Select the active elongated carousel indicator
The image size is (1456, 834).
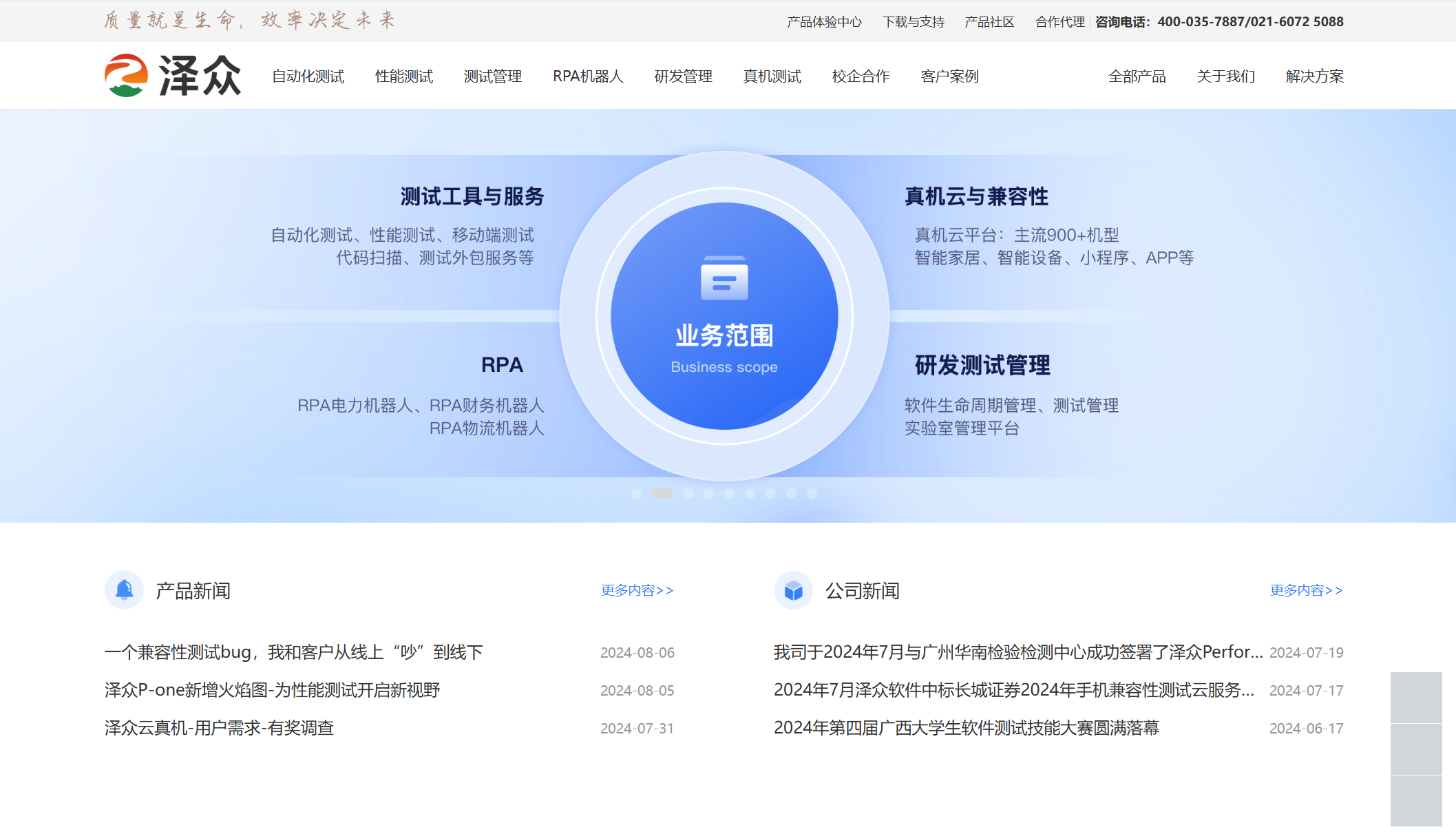[x=662, y=493]
